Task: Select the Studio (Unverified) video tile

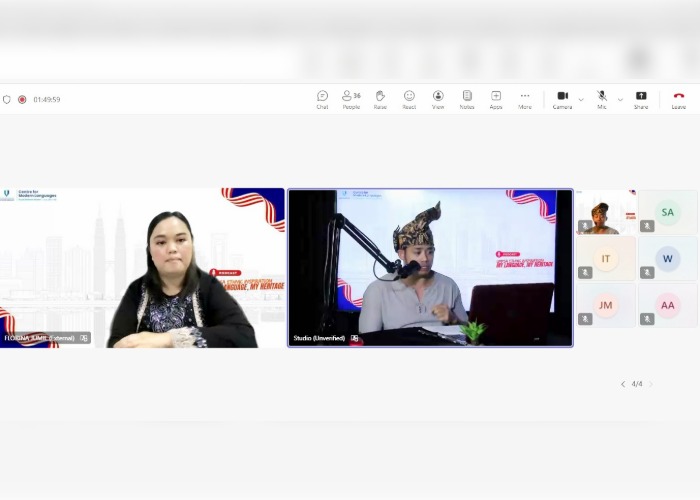Action: (430, 267)
